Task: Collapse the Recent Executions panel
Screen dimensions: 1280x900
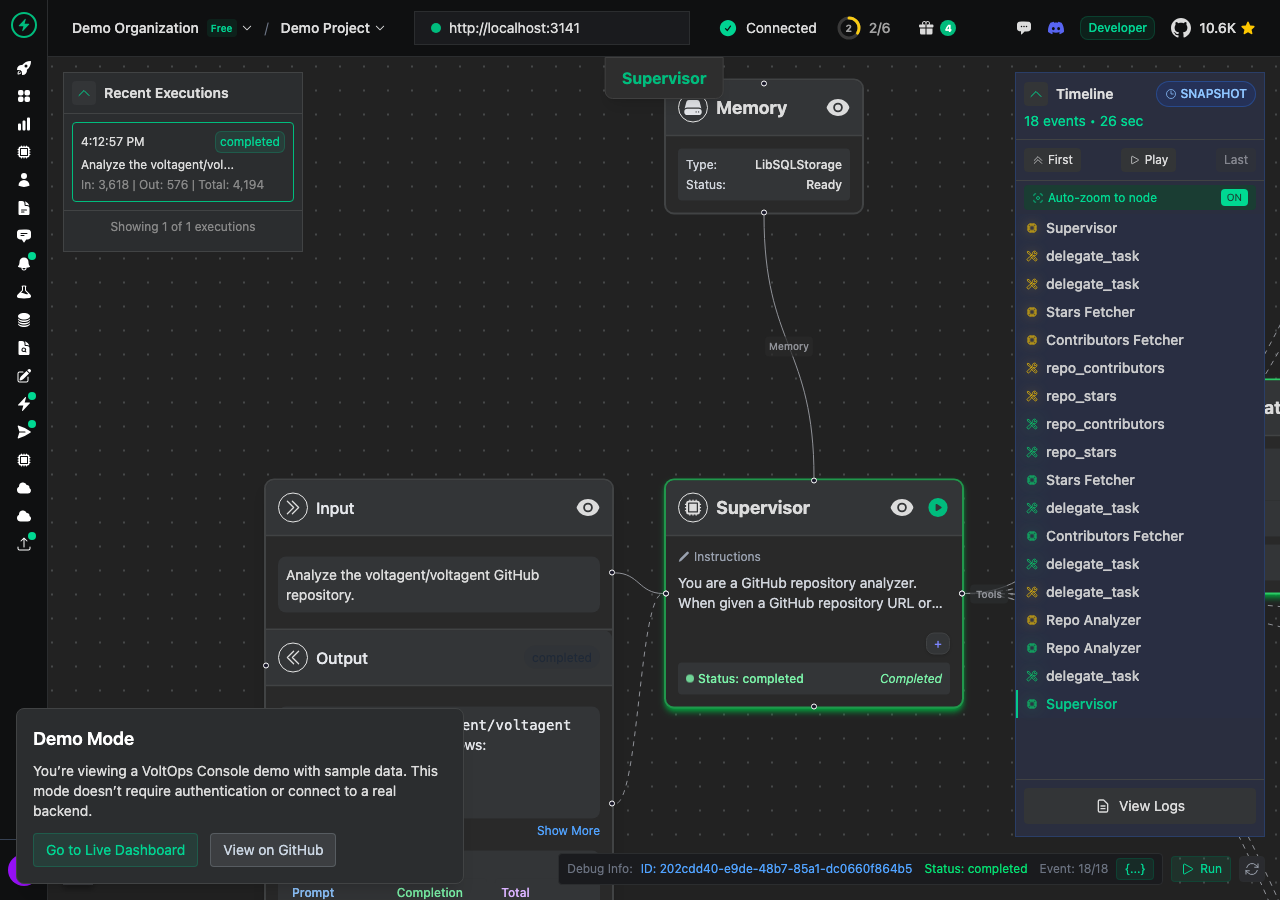Action: click(x=85, y=93)
